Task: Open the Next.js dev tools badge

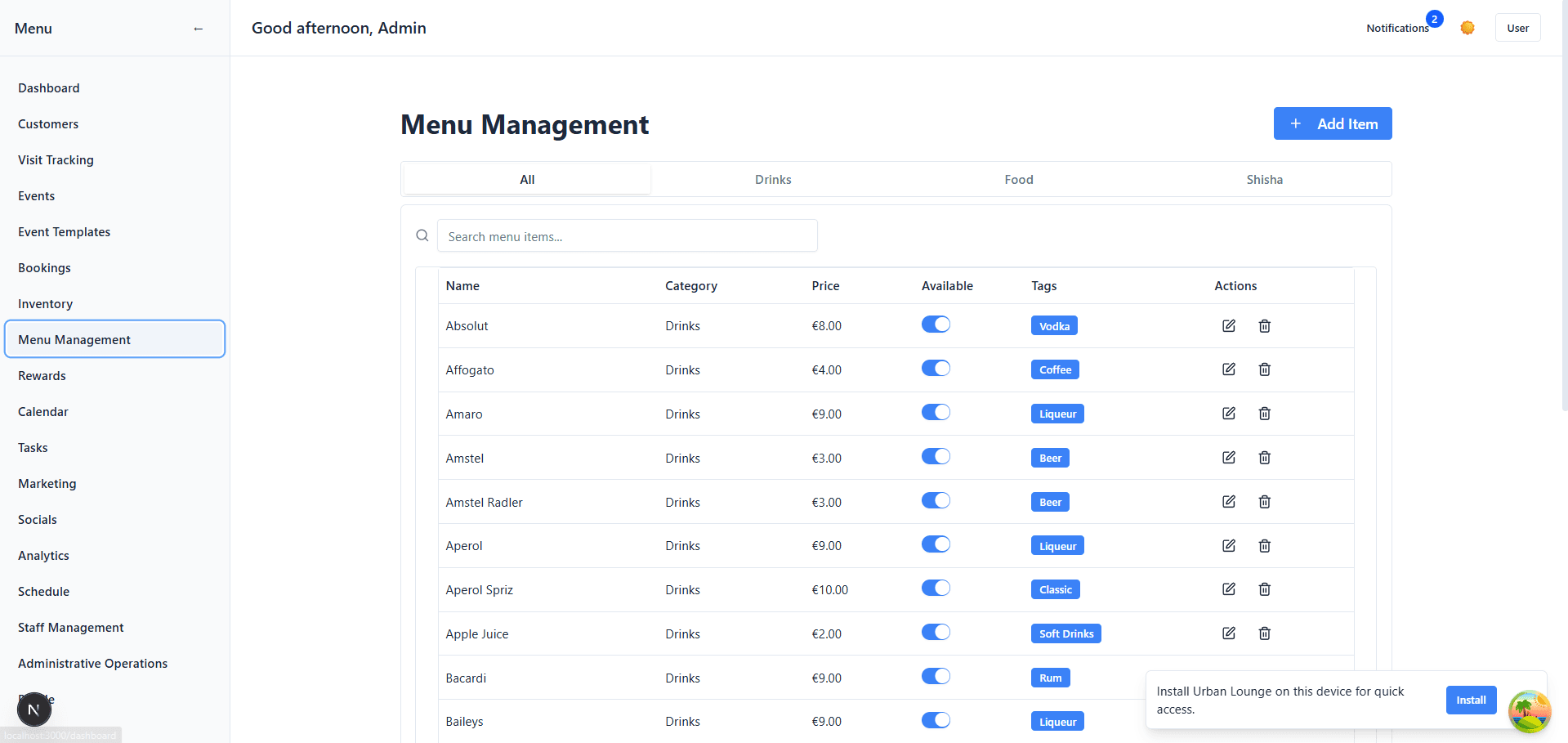Action: point(34,709)
